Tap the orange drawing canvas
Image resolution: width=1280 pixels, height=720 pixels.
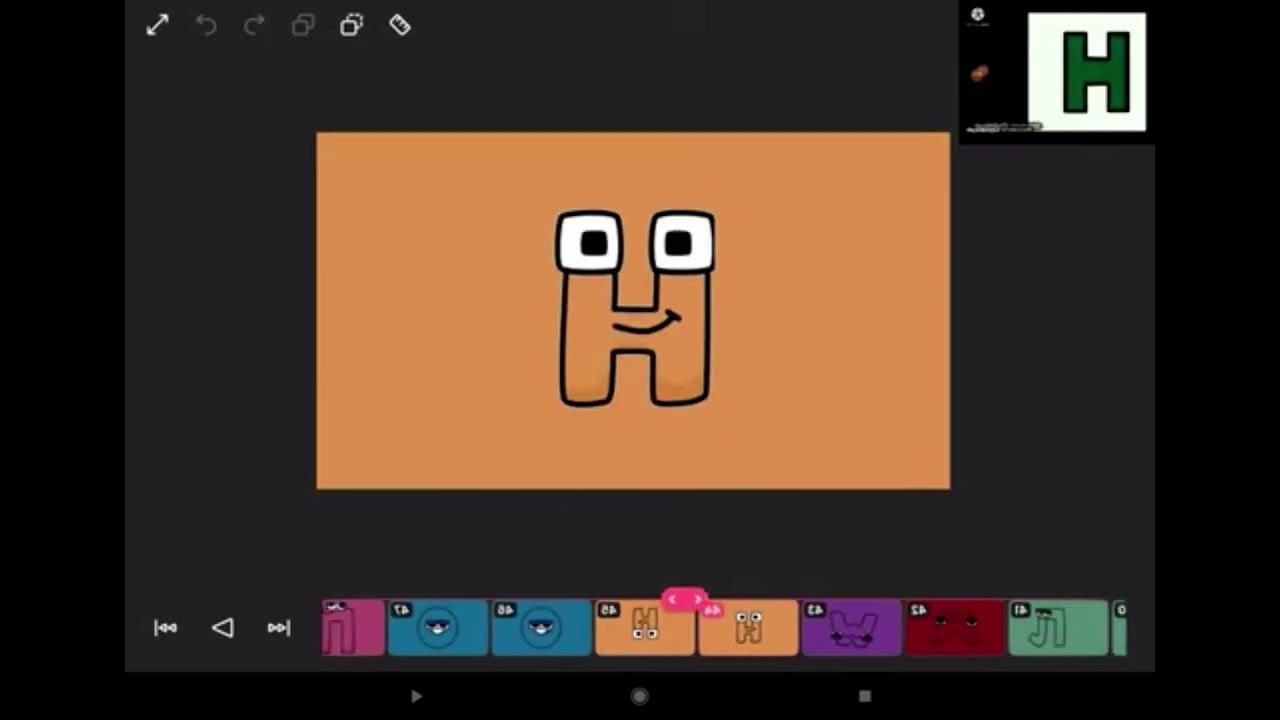click(633, 311)
